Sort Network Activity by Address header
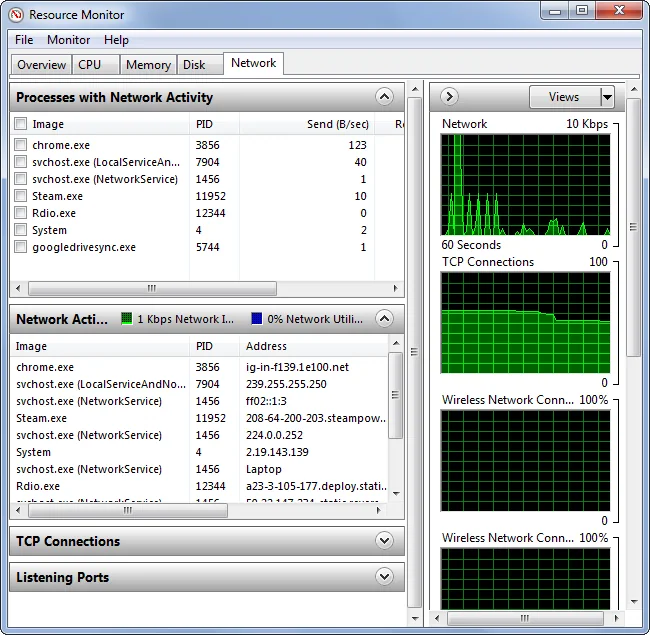Screen dimensions: 650x635 tap(314, 346)
